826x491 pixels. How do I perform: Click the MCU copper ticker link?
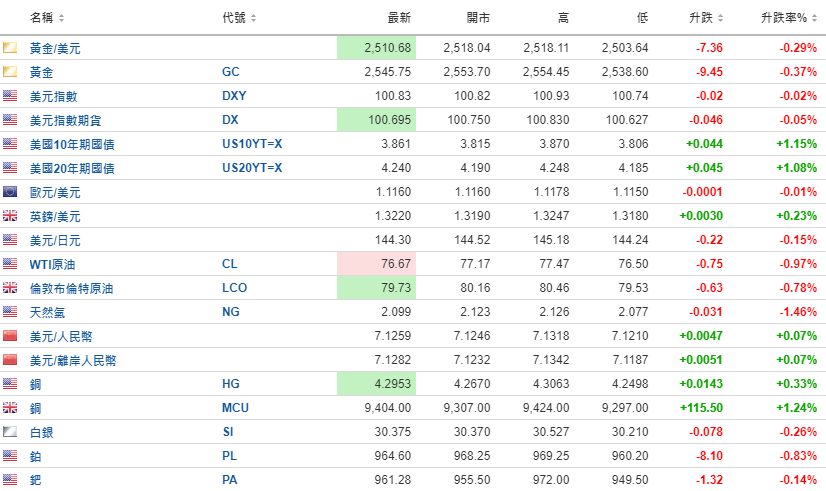pyautogui.click(x=236, y=408)
